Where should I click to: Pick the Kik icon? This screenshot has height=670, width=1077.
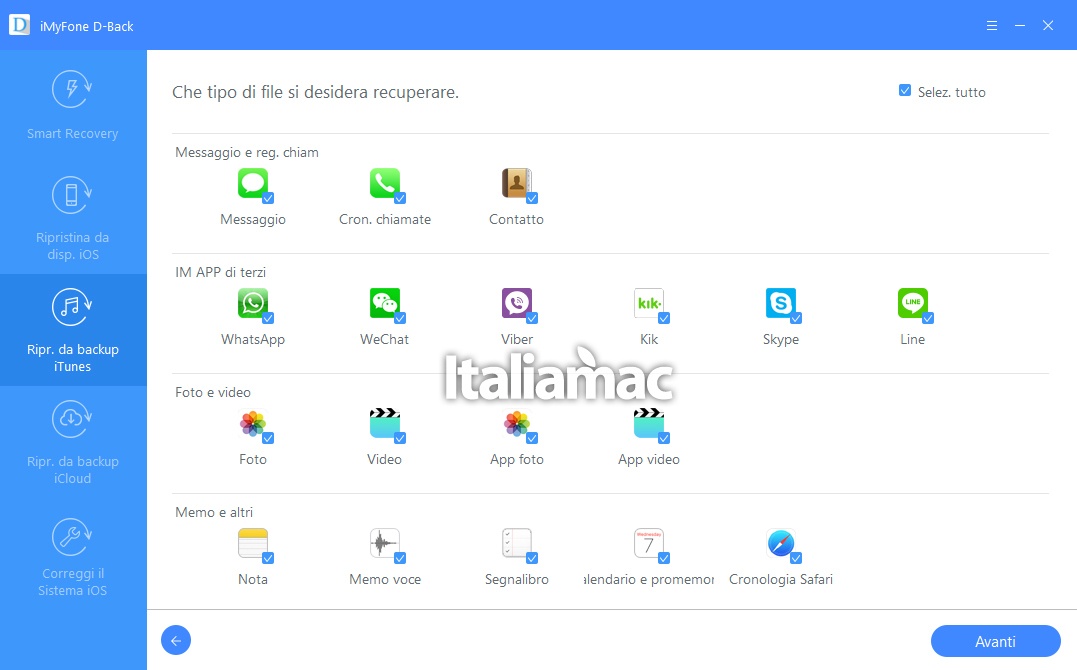(x=648, y=303)
